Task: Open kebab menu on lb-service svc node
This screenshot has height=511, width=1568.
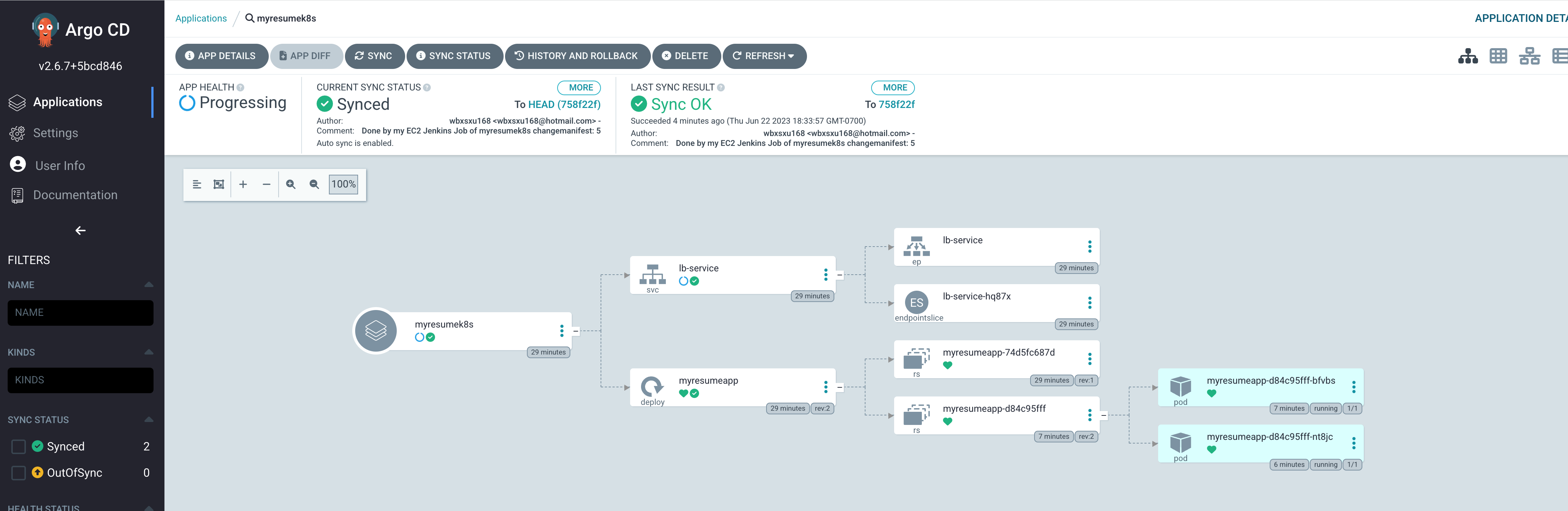Action: (x=826, y=275)
